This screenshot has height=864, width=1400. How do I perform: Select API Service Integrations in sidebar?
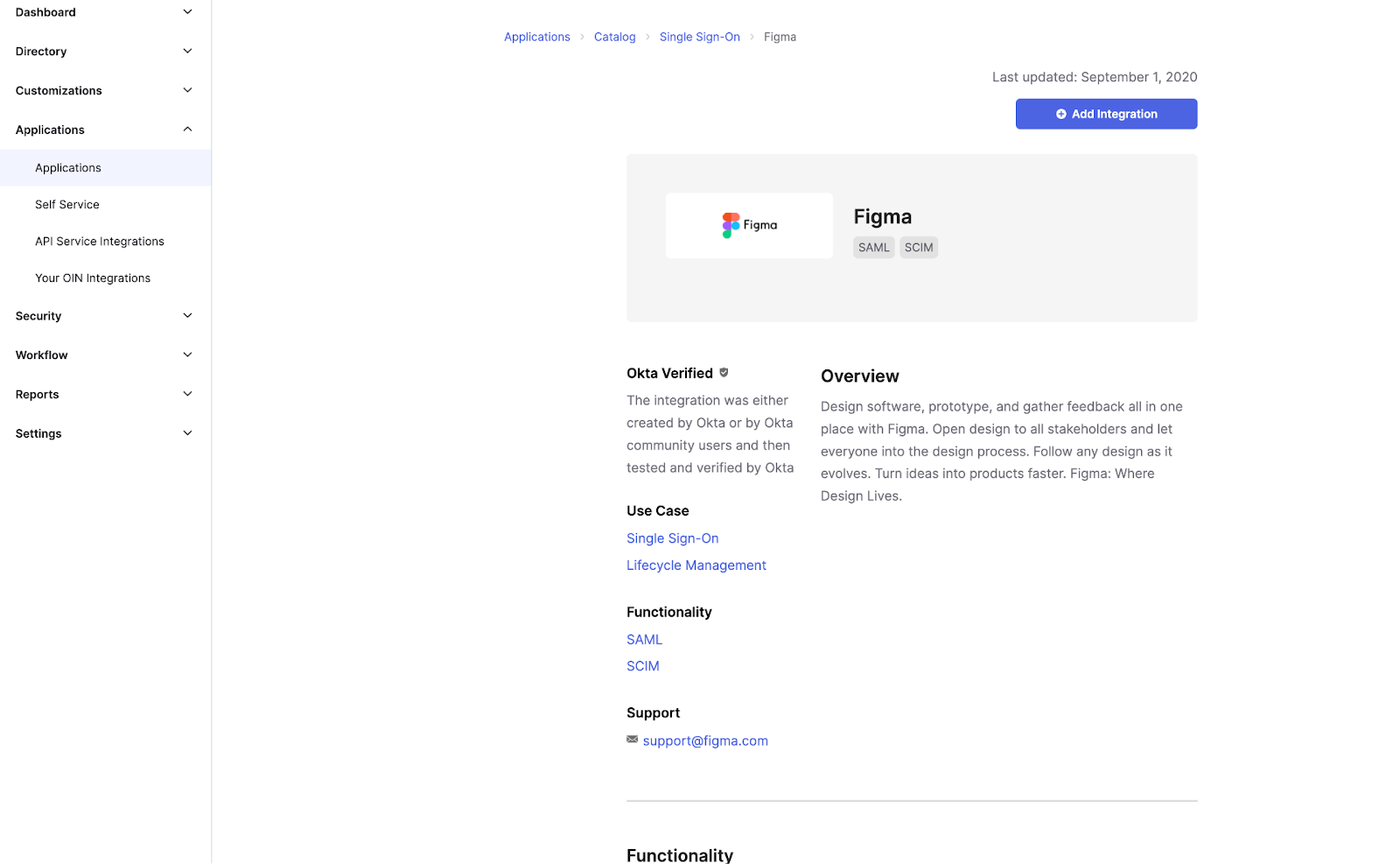pyautogui.click(x=99, y=241)
